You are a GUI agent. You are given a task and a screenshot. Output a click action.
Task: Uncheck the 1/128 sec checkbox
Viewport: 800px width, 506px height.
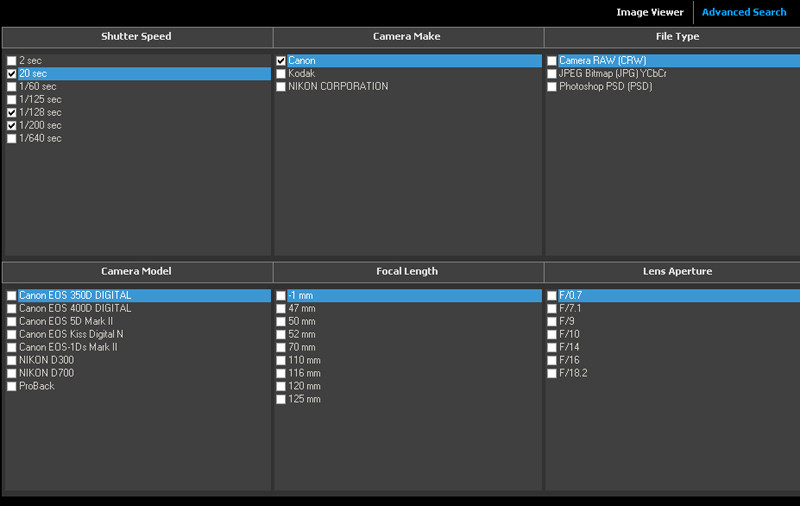click(x=12, y=113)
